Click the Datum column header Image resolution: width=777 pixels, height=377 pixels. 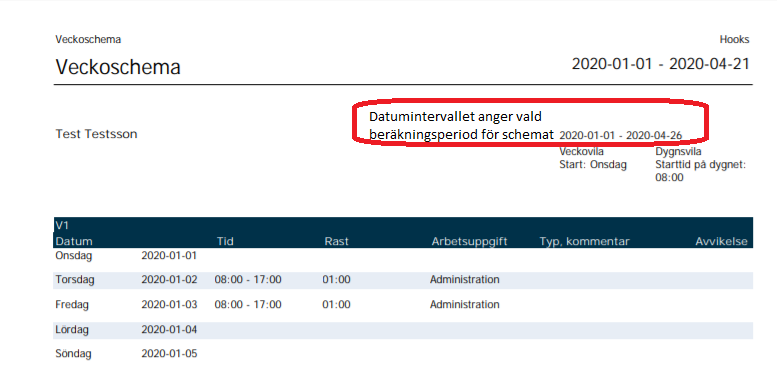[74, 241]
